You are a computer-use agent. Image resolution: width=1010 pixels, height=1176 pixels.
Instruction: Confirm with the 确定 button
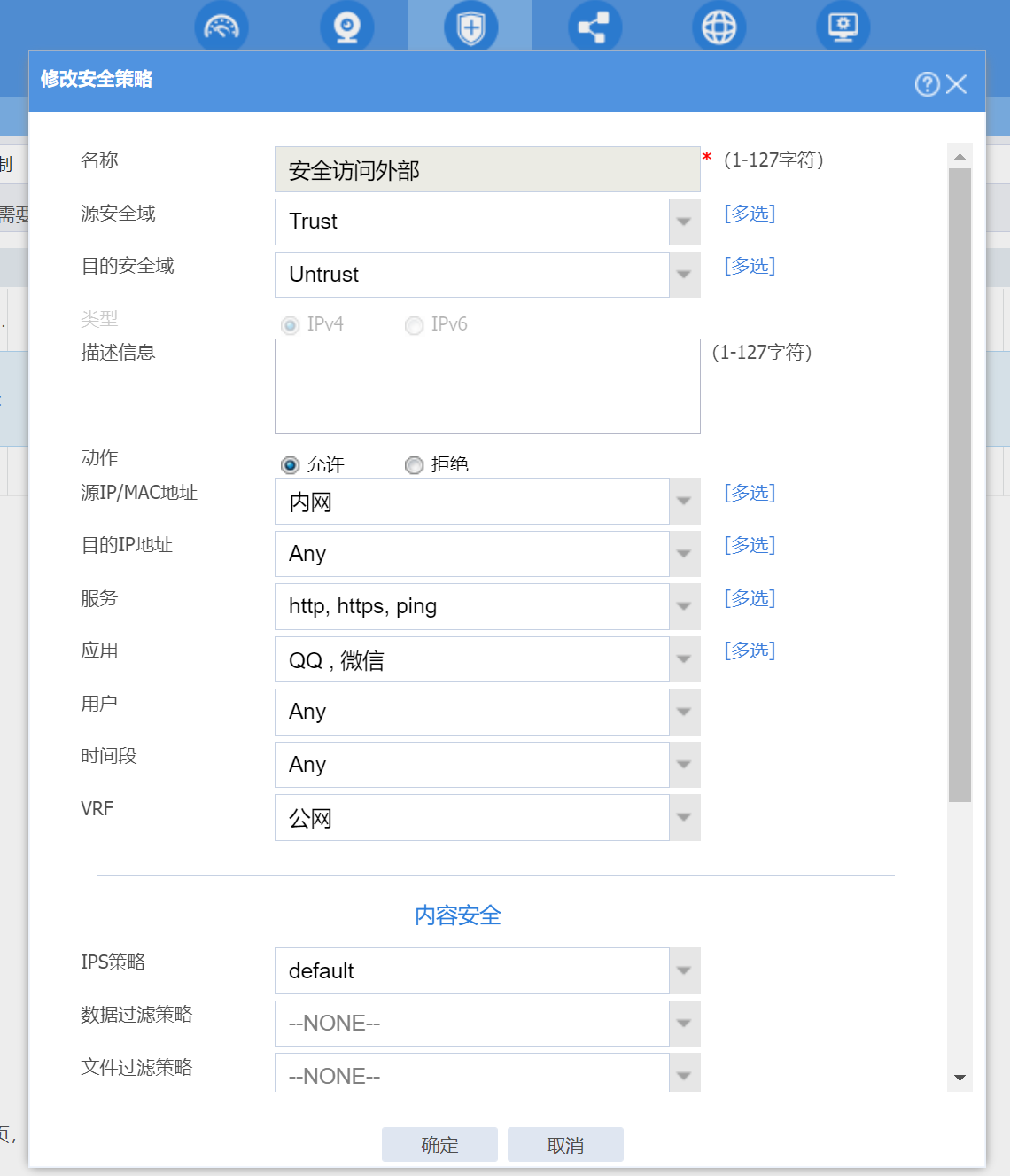tap(439, 1145)
